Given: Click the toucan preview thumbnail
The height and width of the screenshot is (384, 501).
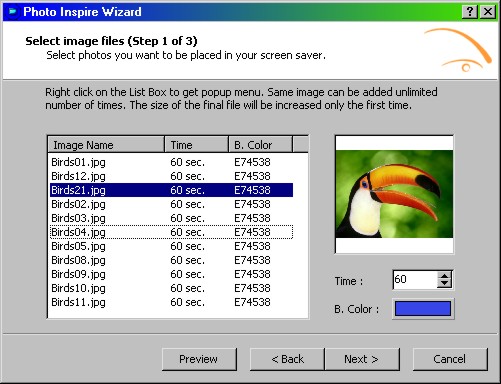Looking at the screenshot, I should coord(394,194).
